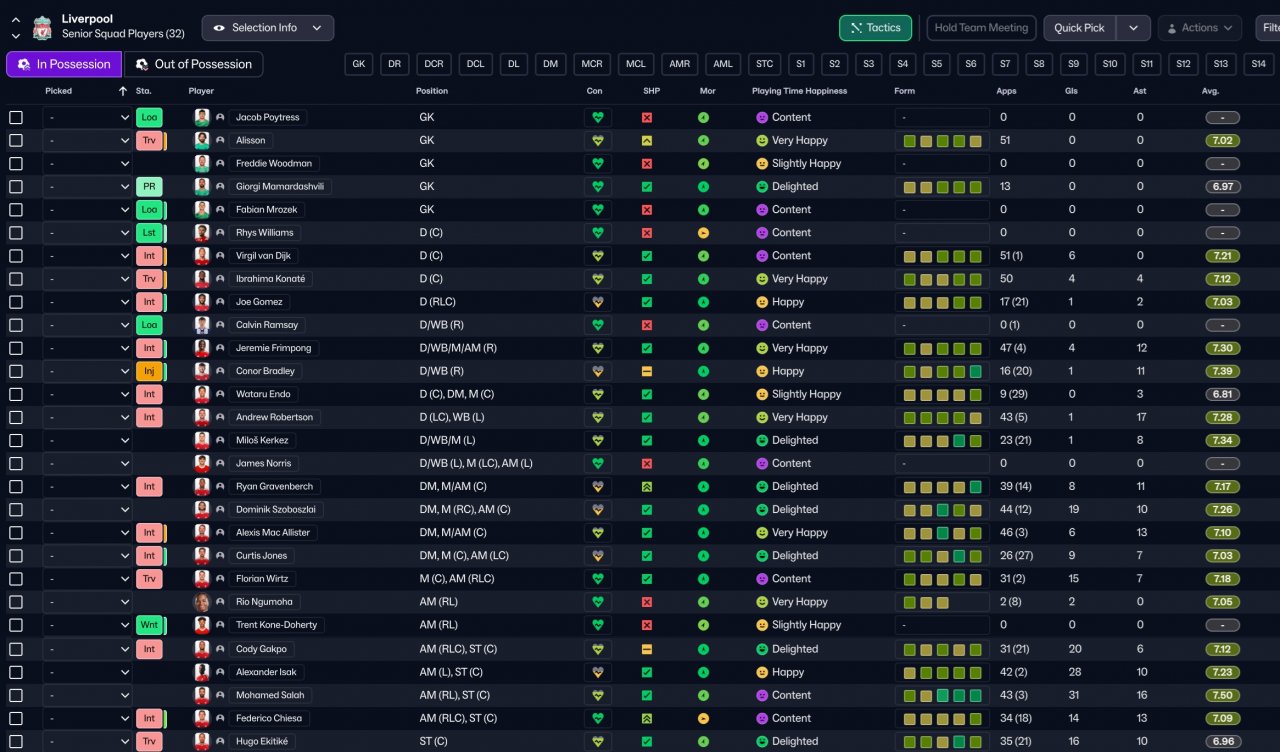Select the checkbox next to Alisson
This screenshot has width=1280, height=752.
tap(16, 140)
